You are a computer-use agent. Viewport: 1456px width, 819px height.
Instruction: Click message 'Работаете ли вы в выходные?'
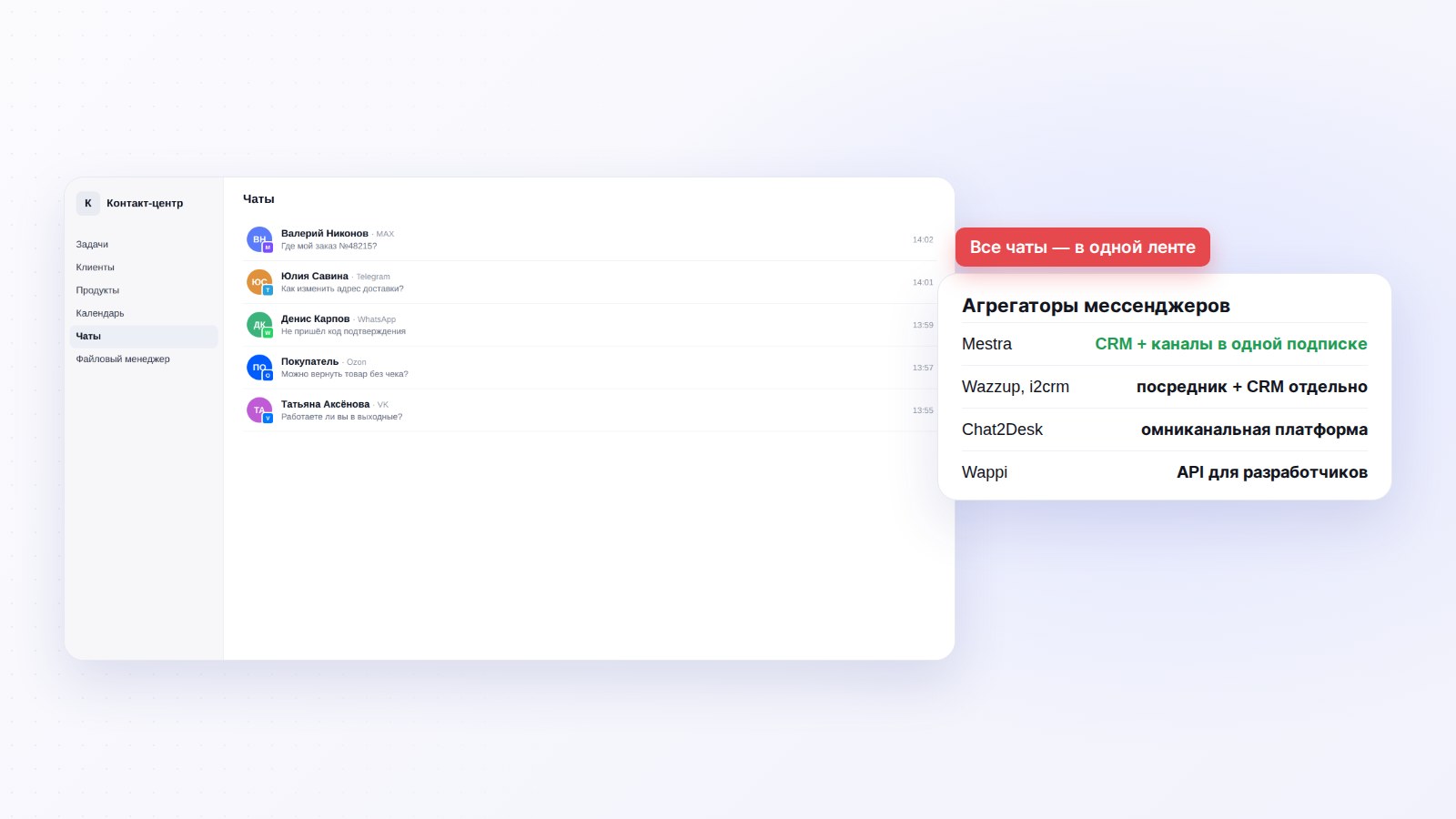pos(341,417)
